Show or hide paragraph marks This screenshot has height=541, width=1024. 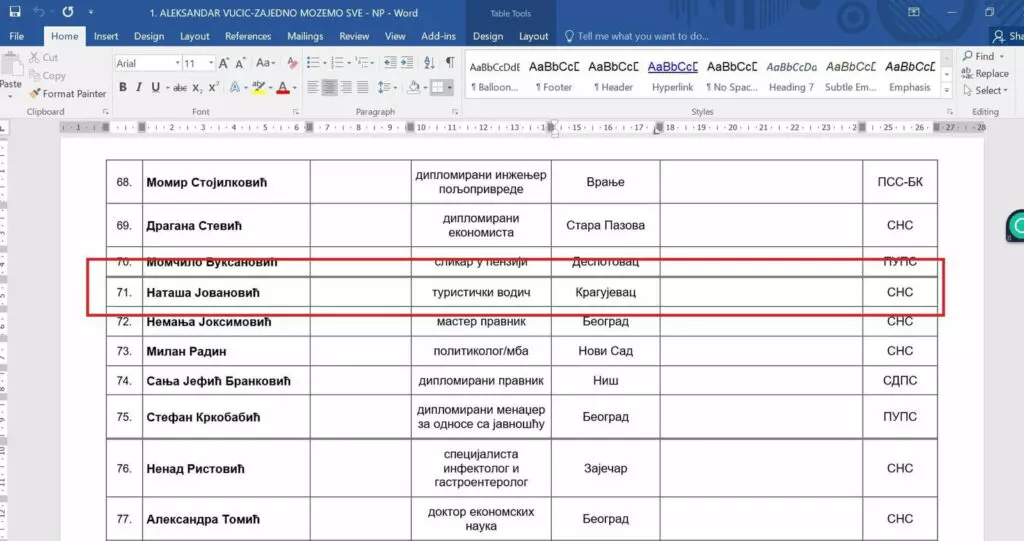(x=449, y=63)
